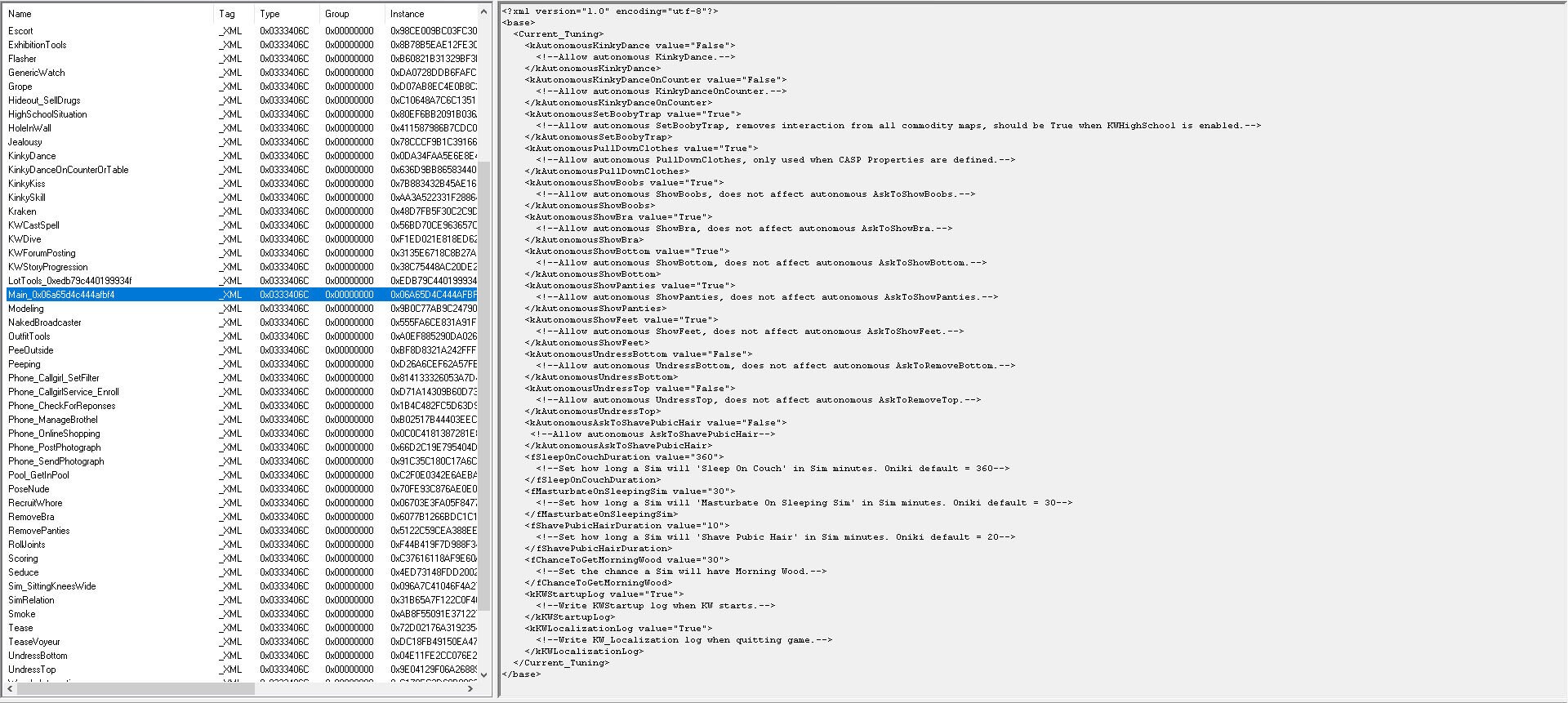This screenshot has width=1568, height=703.
Task: Select the Phone_OnlineShopping row
Action: 242,434
